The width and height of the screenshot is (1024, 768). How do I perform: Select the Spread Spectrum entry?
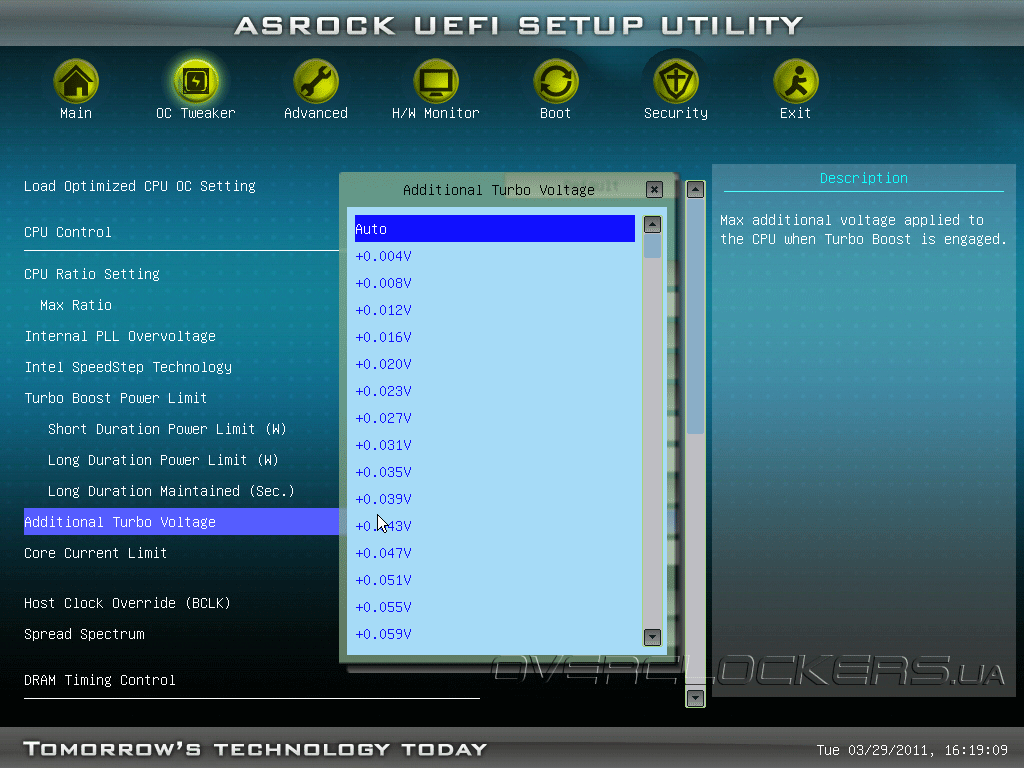pos(84,634)
